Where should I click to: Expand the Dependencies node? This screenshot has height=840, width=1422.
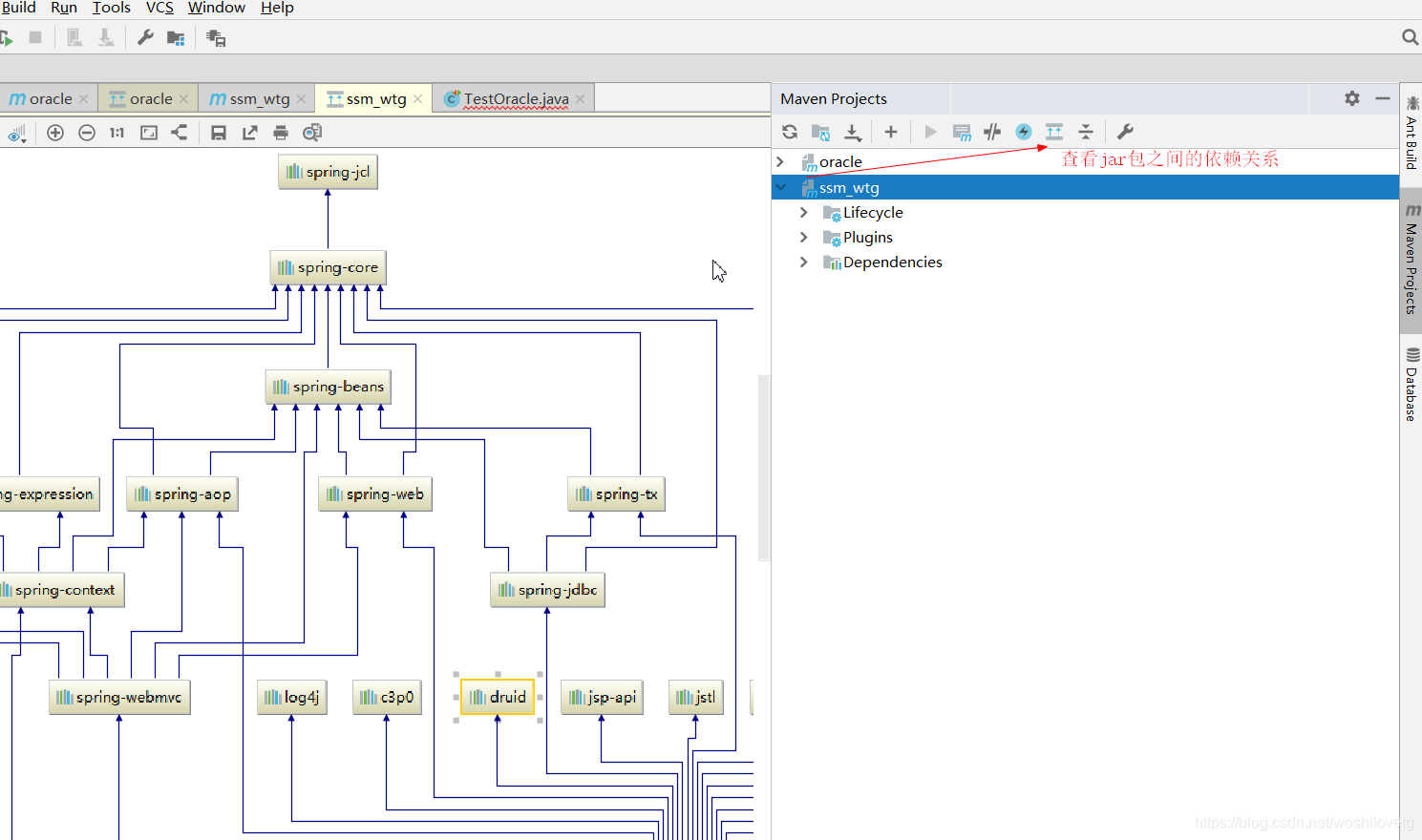804,262
